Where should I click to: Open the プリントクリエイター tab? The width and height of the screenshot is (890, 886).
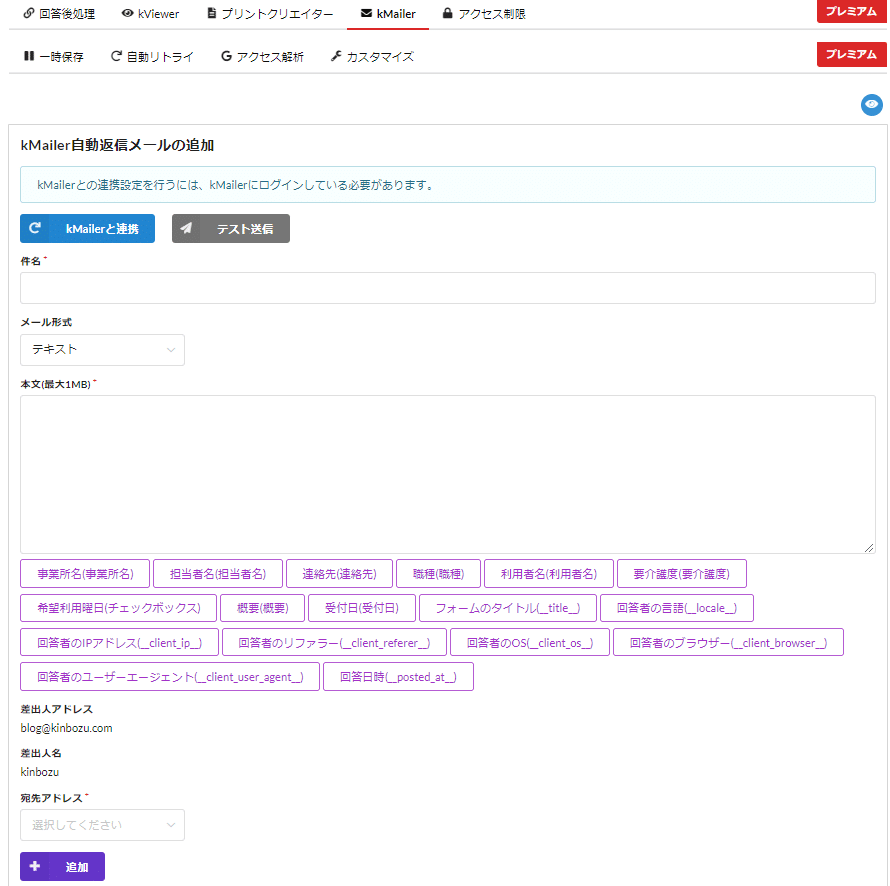coord(270,14)
